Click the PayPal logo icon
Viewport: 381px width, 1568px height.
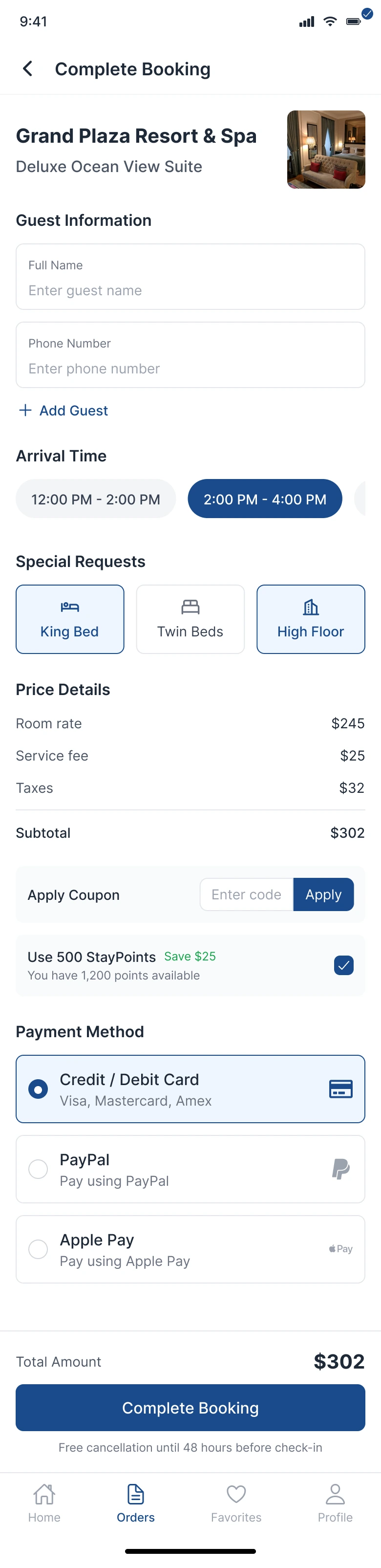point(340,1169)
